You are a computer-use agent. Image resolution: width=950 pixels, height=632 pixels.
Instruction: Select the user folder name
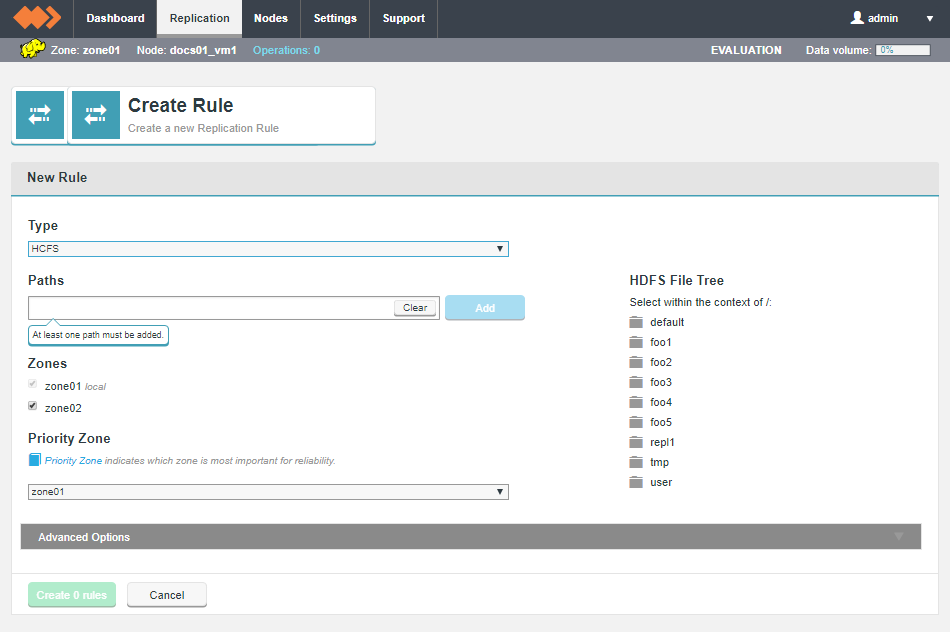tap(661, 482)
